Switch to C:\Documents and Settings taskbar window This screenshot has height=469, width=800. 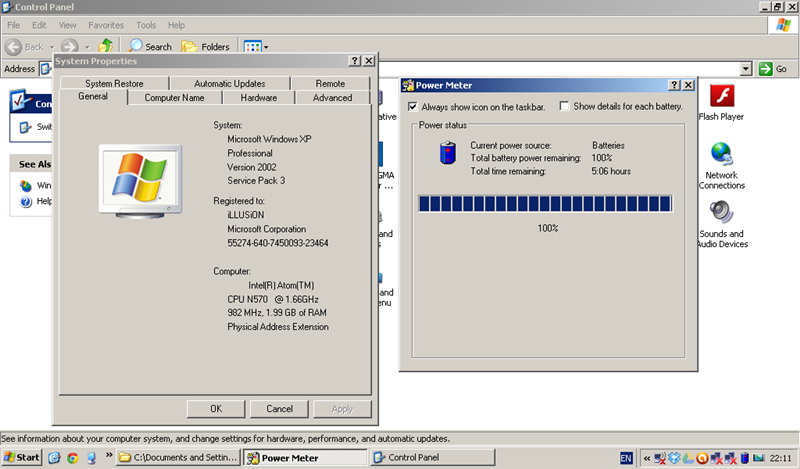pyautogui.click(x=178, y=457)
